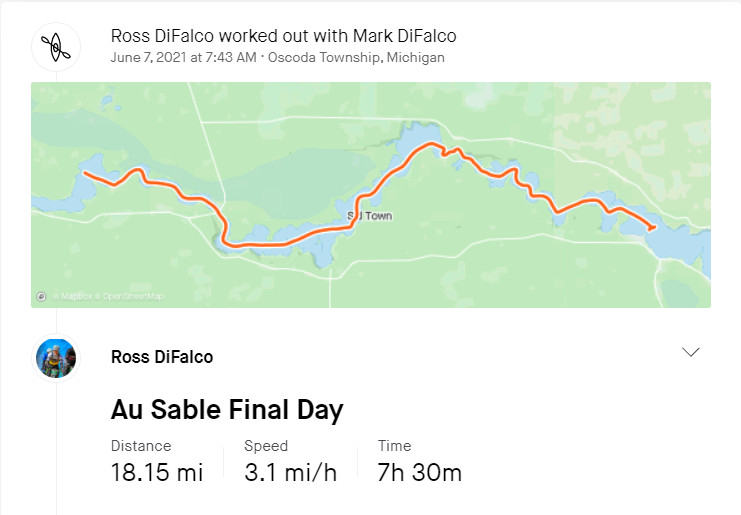Click the Sill Town label on map
741x515 pixels.
(369, 216)
